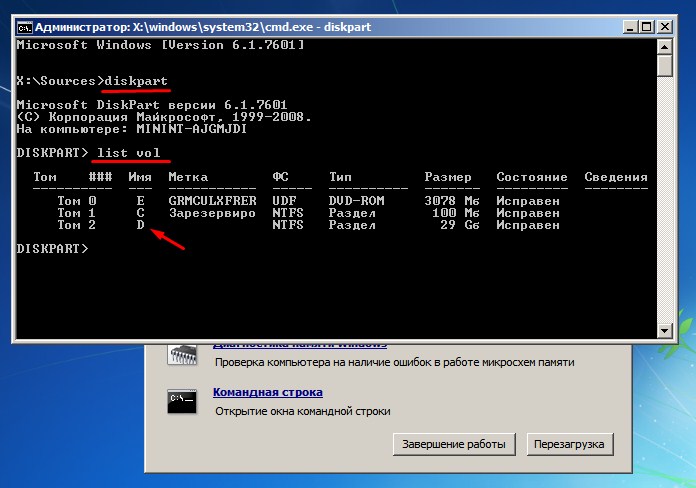Viewport: 696px width, 488px height.
Task: Click the text Открытие окна командной строки
Action: pyautogui.click(x=303, y=412)
